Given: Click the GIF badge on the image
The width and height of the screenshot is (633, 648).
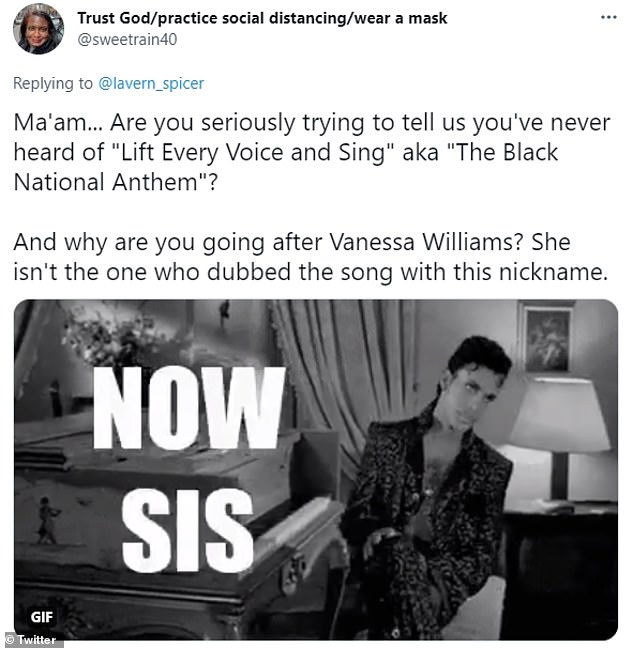Looking at the screenshot, I should point(42,616).
